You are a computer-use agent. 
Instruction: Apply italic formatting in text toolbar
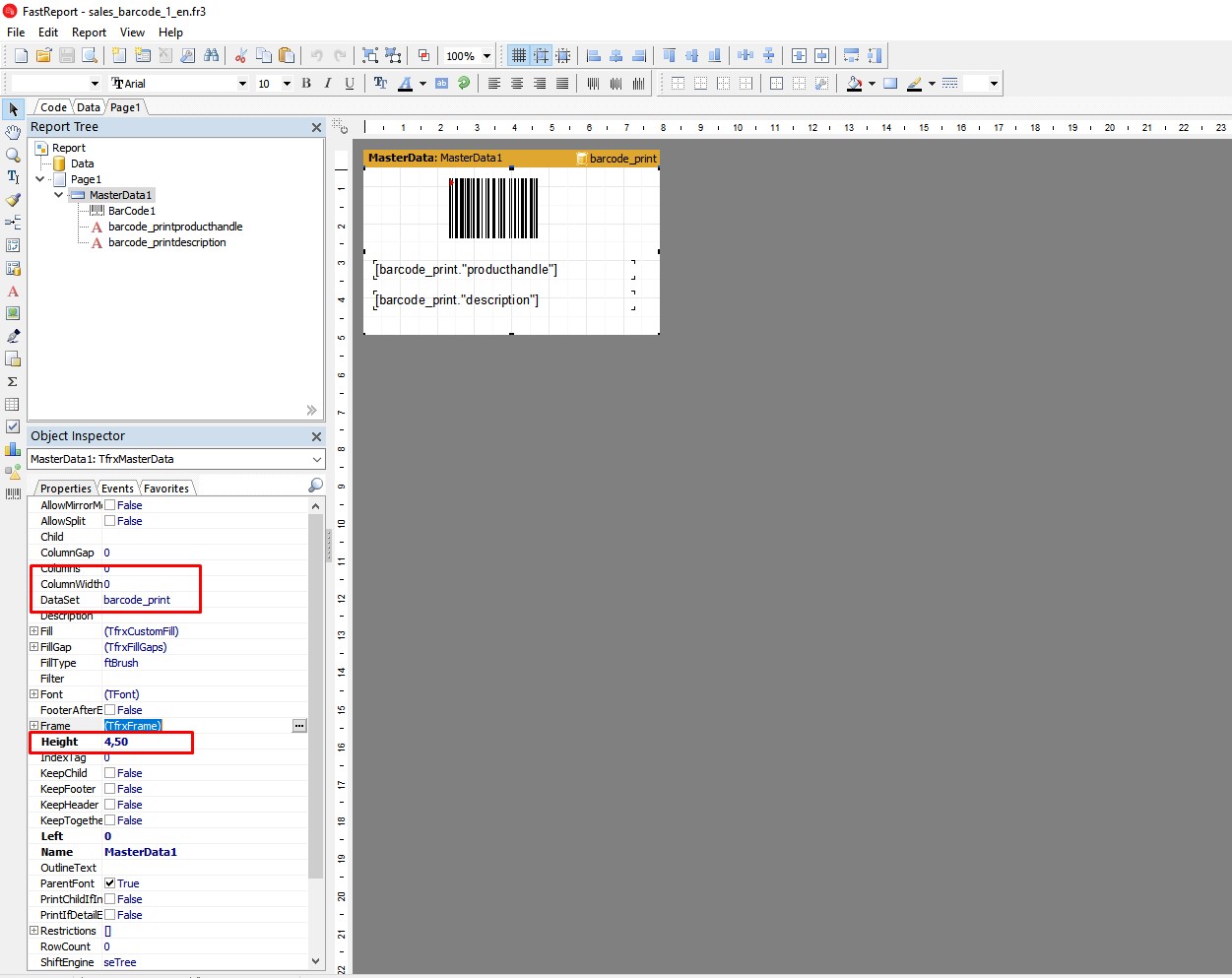[x=328, y=84]
